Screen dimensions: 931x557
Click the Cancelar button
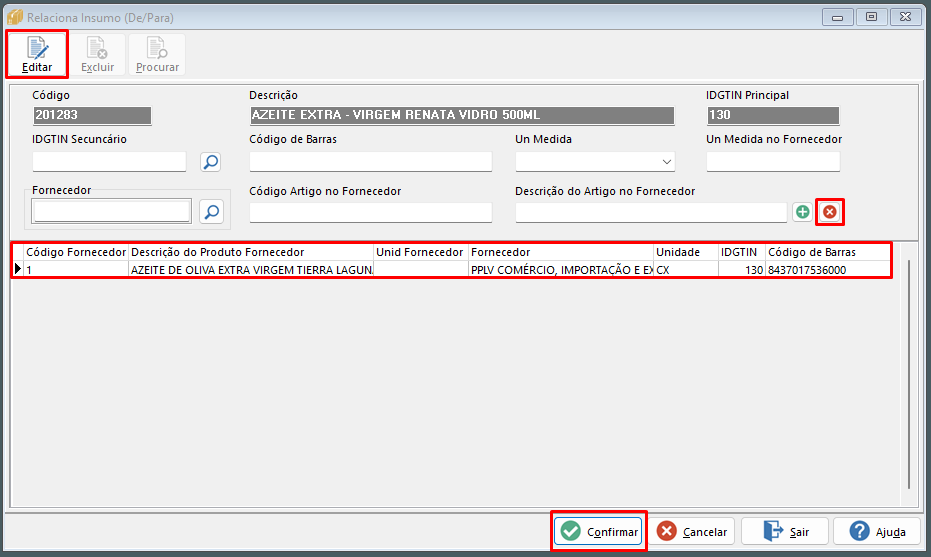[x=692, y=531]
